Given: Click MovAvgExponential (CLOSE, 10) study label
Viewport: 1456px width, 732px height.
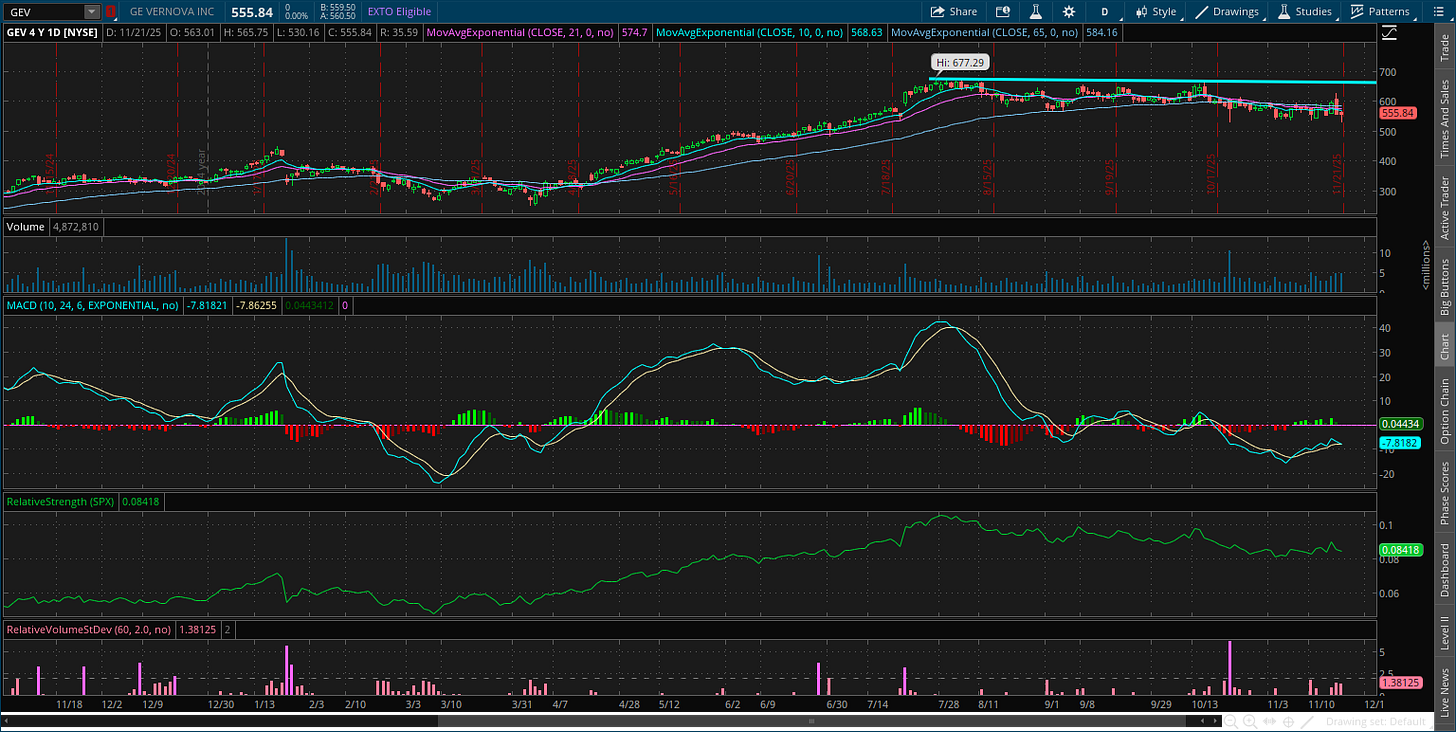Looking at the screenshot, I should [x=749, y=33].
